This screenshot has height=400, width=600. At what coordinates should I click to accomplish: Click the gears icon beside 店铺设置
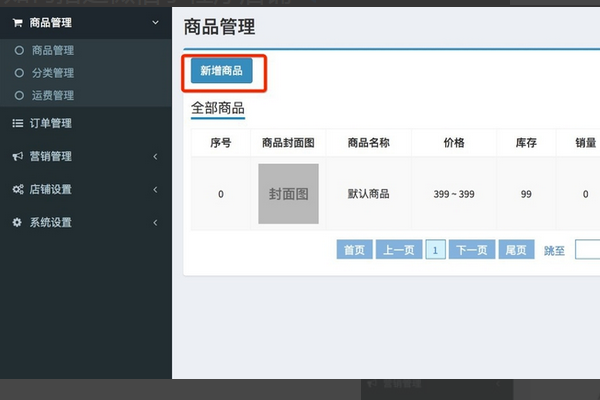click(x=17, y=189)
